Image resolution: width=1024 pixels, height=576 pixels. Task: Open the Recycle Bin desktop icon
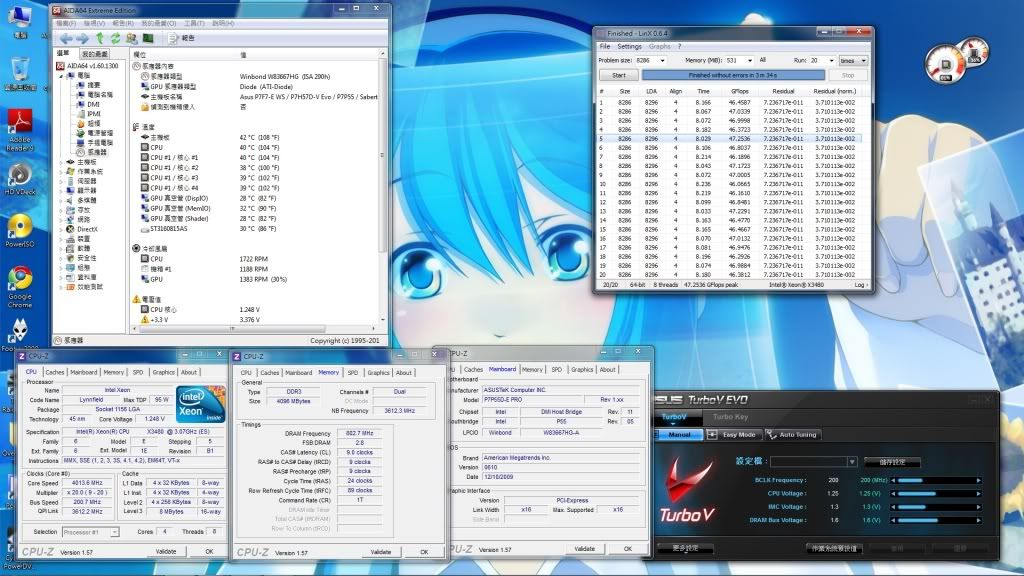[20, 73]
